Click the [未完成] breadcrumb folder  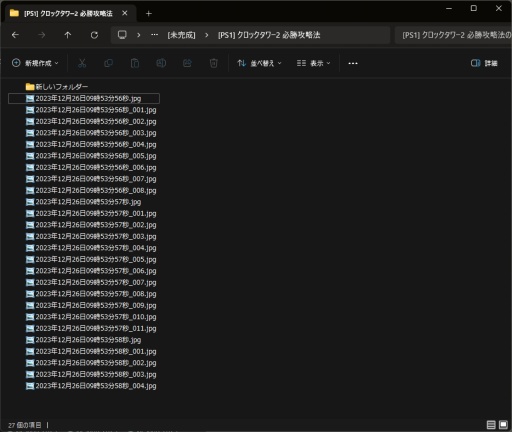click(x=181, y=35)
